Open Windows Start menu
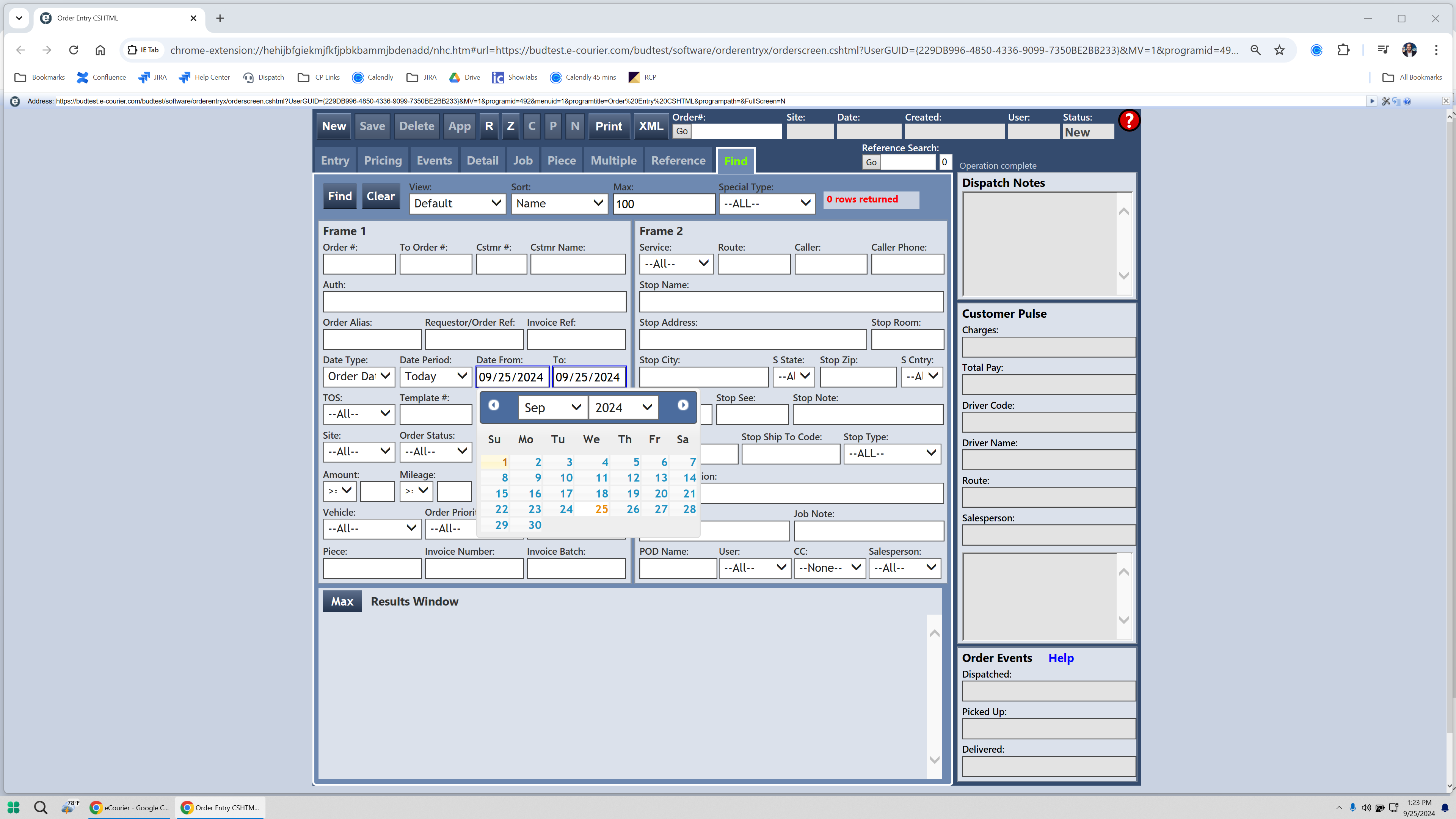This screenshot has width=1456, height=819. (14, 807)
